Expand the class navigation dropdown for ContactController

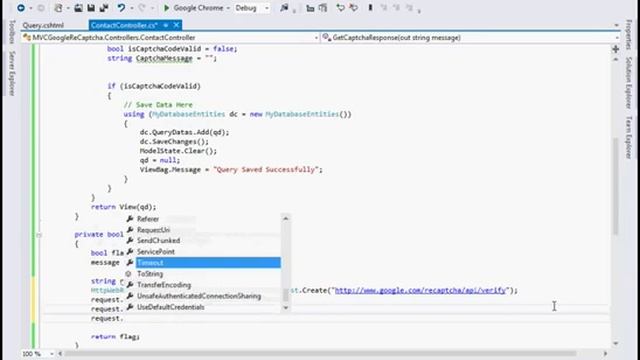coord(316,38)
